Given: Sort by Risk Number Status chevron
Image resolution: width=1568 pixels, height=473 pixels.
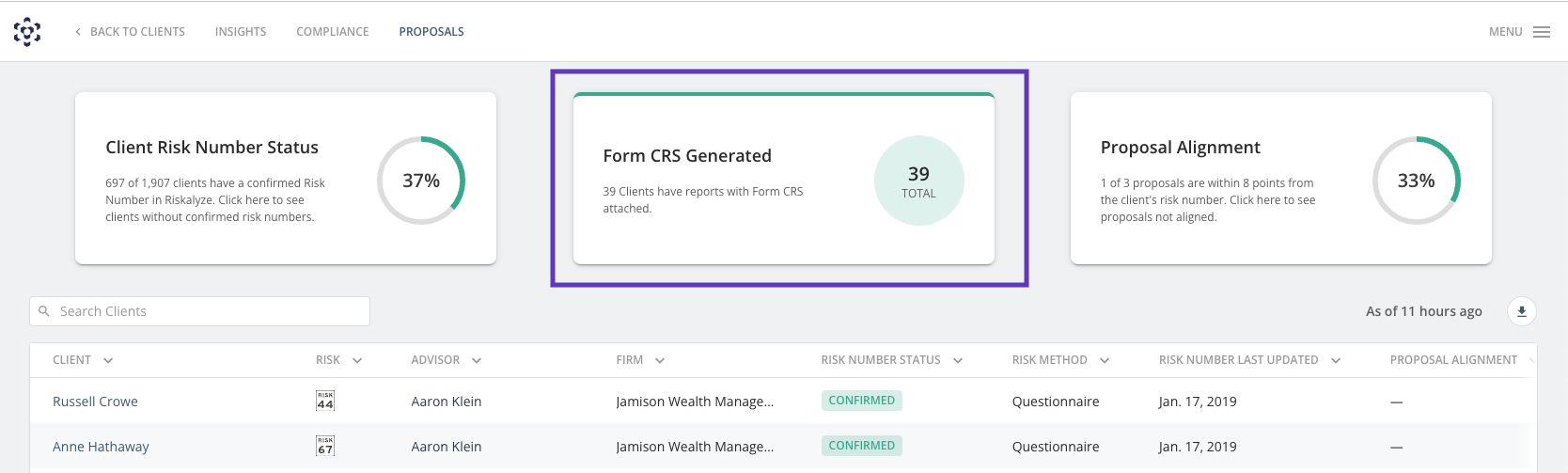Looking at the screenshot, I should 958,360.
